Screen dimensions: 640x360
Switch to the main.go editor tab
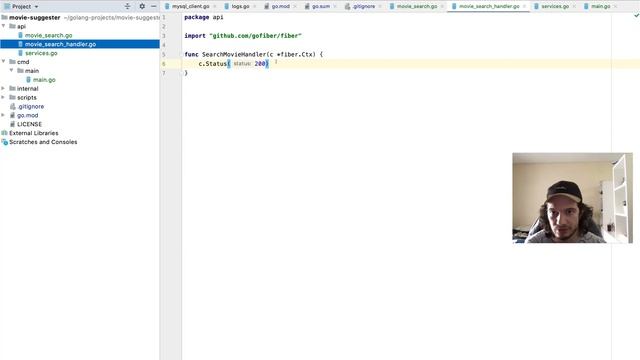point(600,7)
